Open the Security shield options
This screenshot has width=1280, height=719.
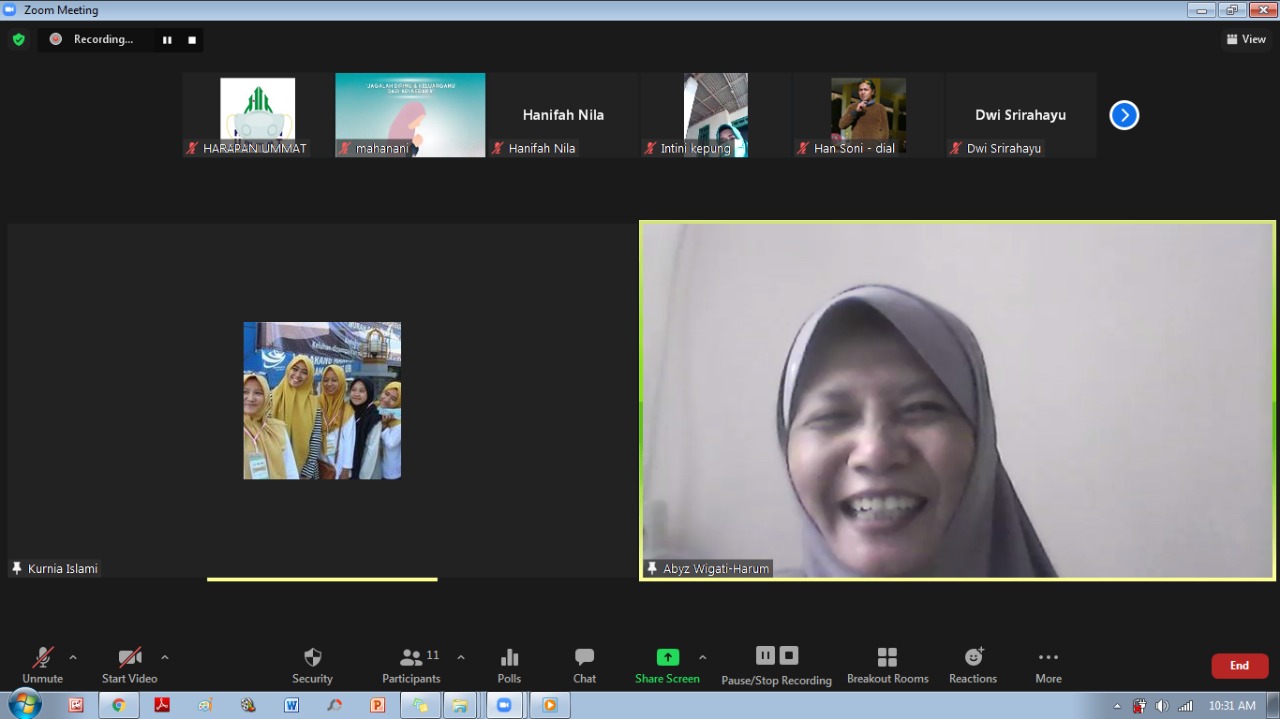[312, 665]
